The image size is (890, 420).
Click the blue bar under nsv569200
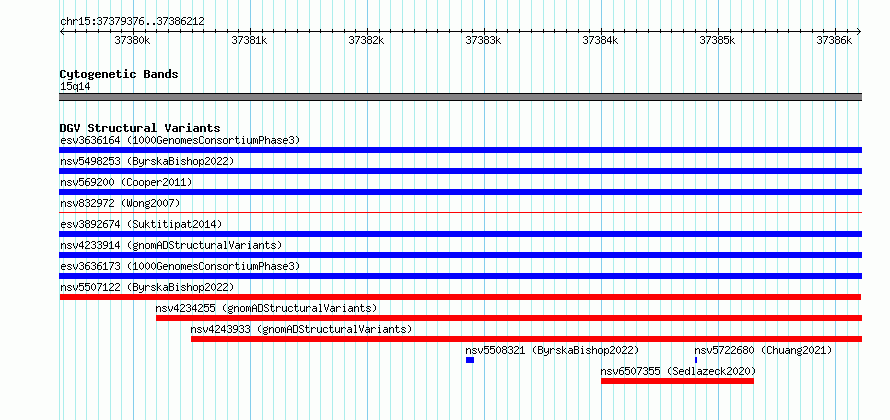click(460, 192)
